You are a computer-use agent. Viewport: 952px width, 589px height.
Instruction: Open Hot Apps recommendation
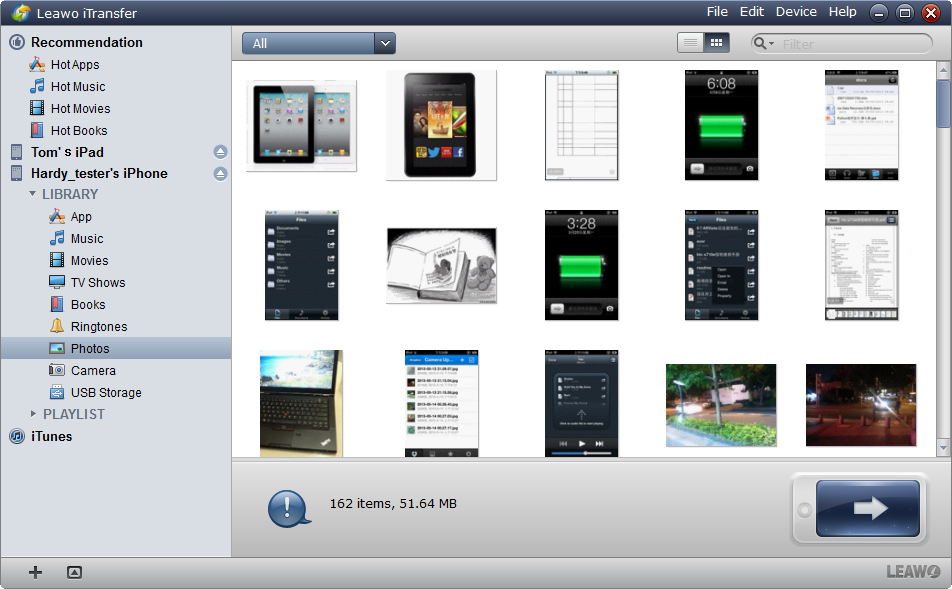point(75,64)
